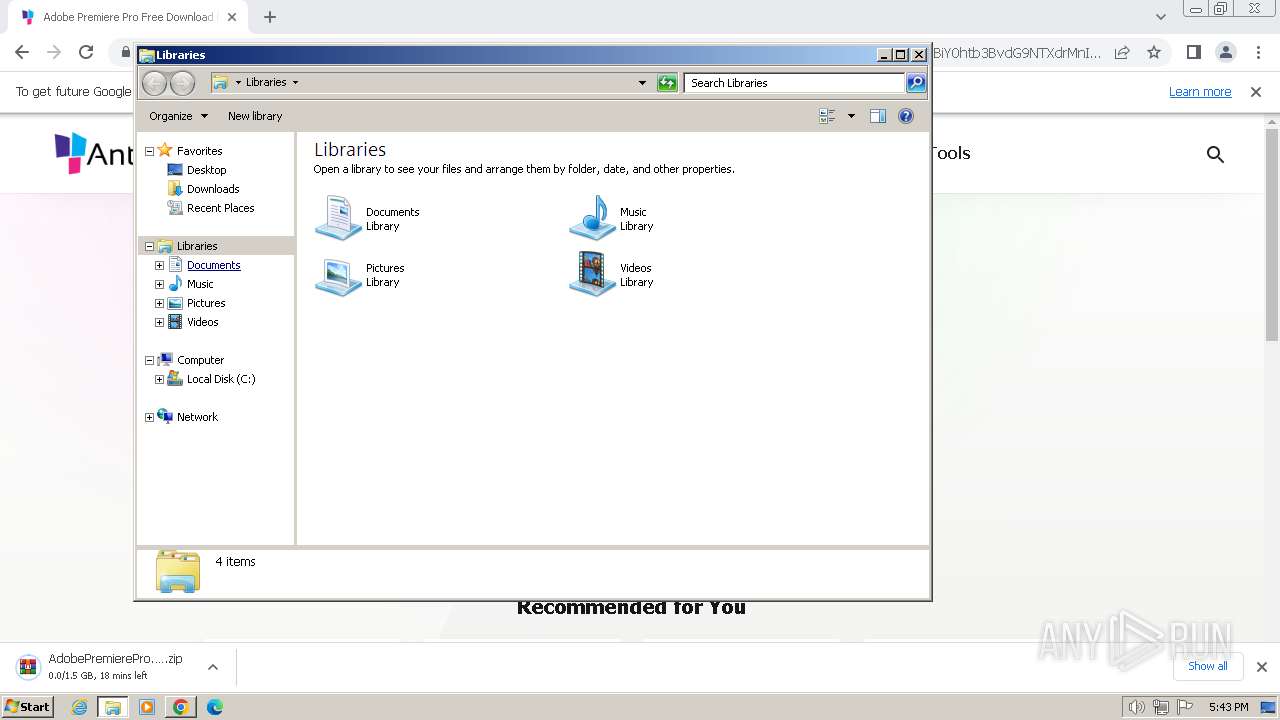Dismiss the Chrome info bar
The image size is (1280, 720).
[1256, 92]
